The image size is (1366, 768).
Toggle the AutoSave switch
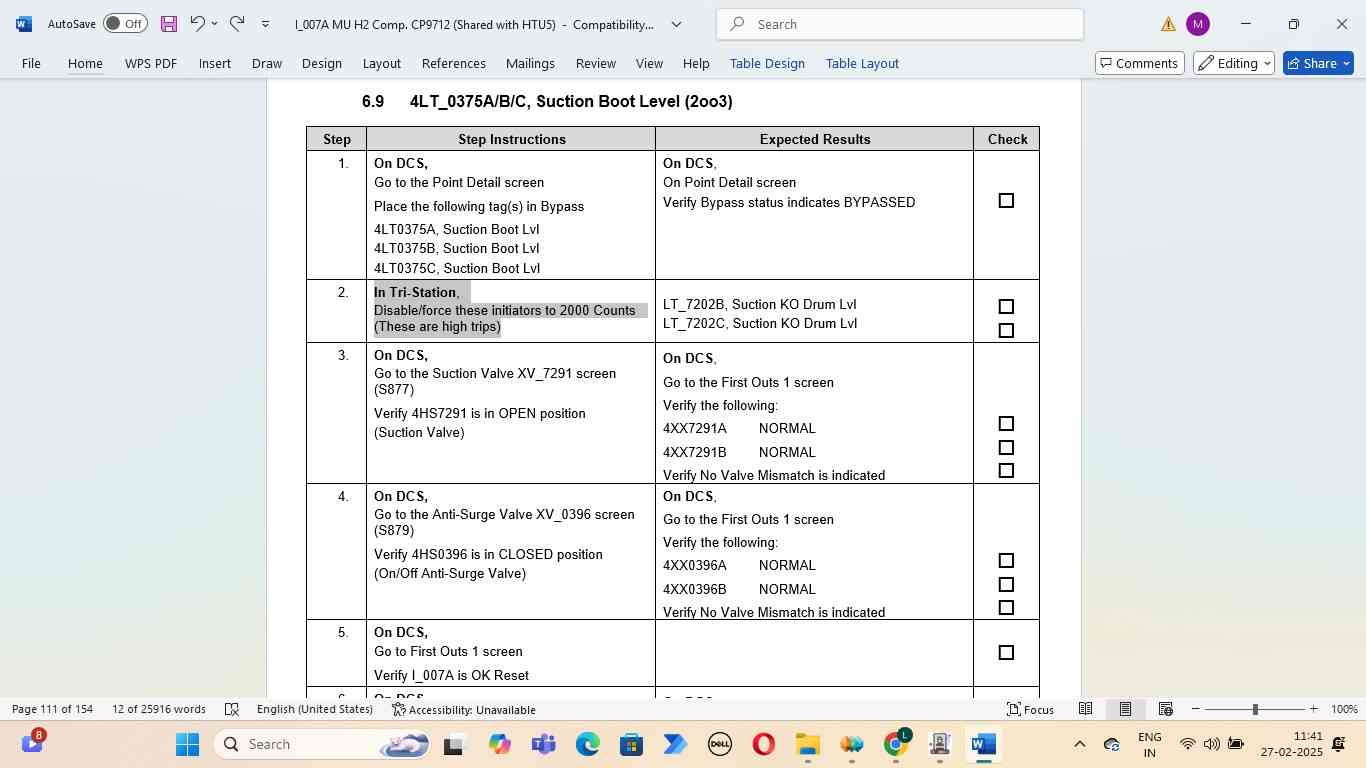coord(125,24)
